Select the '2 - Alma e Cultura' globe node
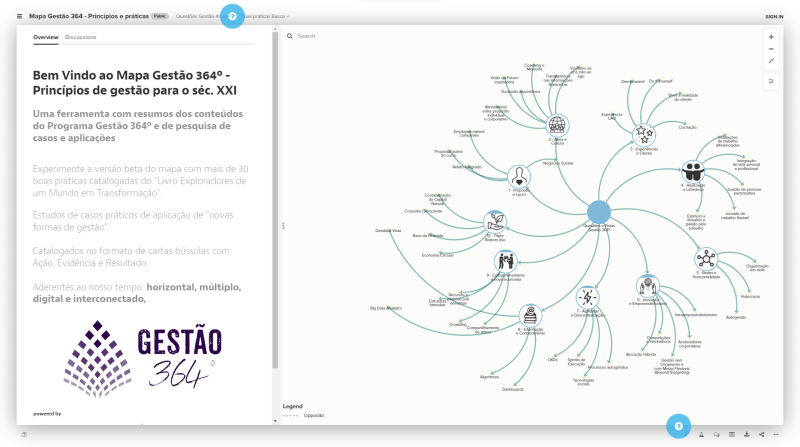 click(x=557, y=125)
